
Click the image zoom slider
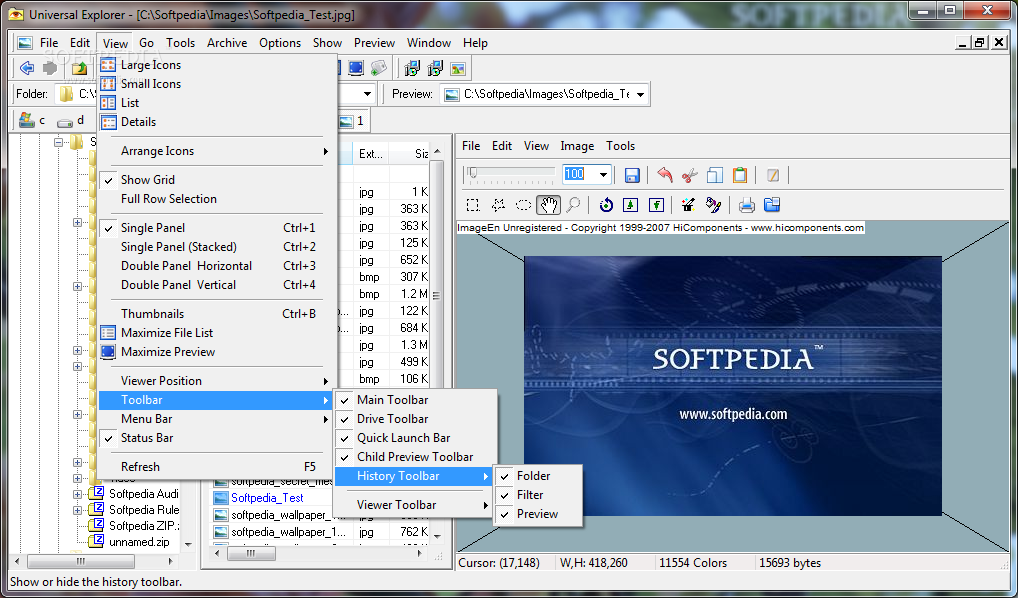pyautogui.click(x=511, y=173)
